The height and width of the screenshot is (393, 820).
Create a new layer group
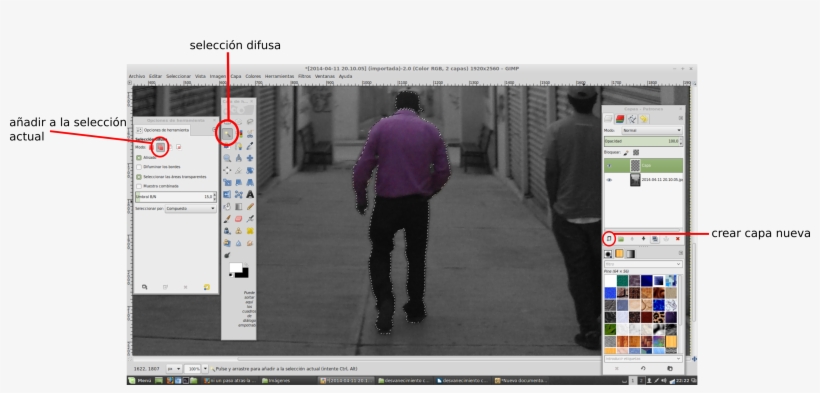[621, 239]
